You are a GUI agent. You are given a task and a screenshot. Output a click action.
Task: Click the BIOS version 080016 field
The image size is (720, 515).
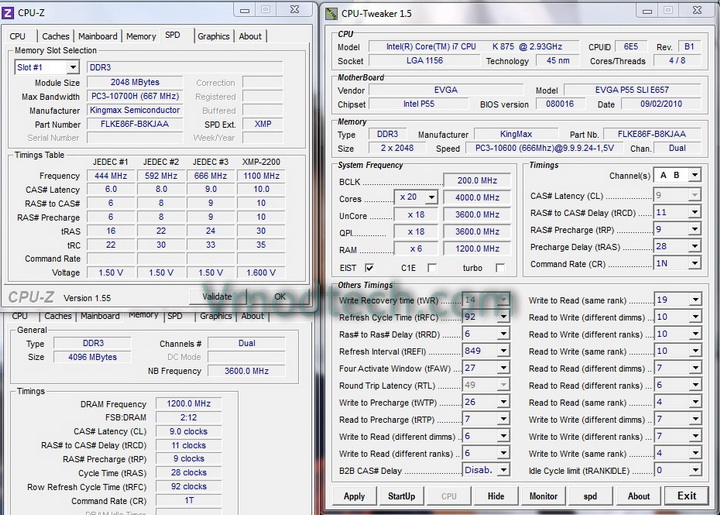(x=559, y=104)
